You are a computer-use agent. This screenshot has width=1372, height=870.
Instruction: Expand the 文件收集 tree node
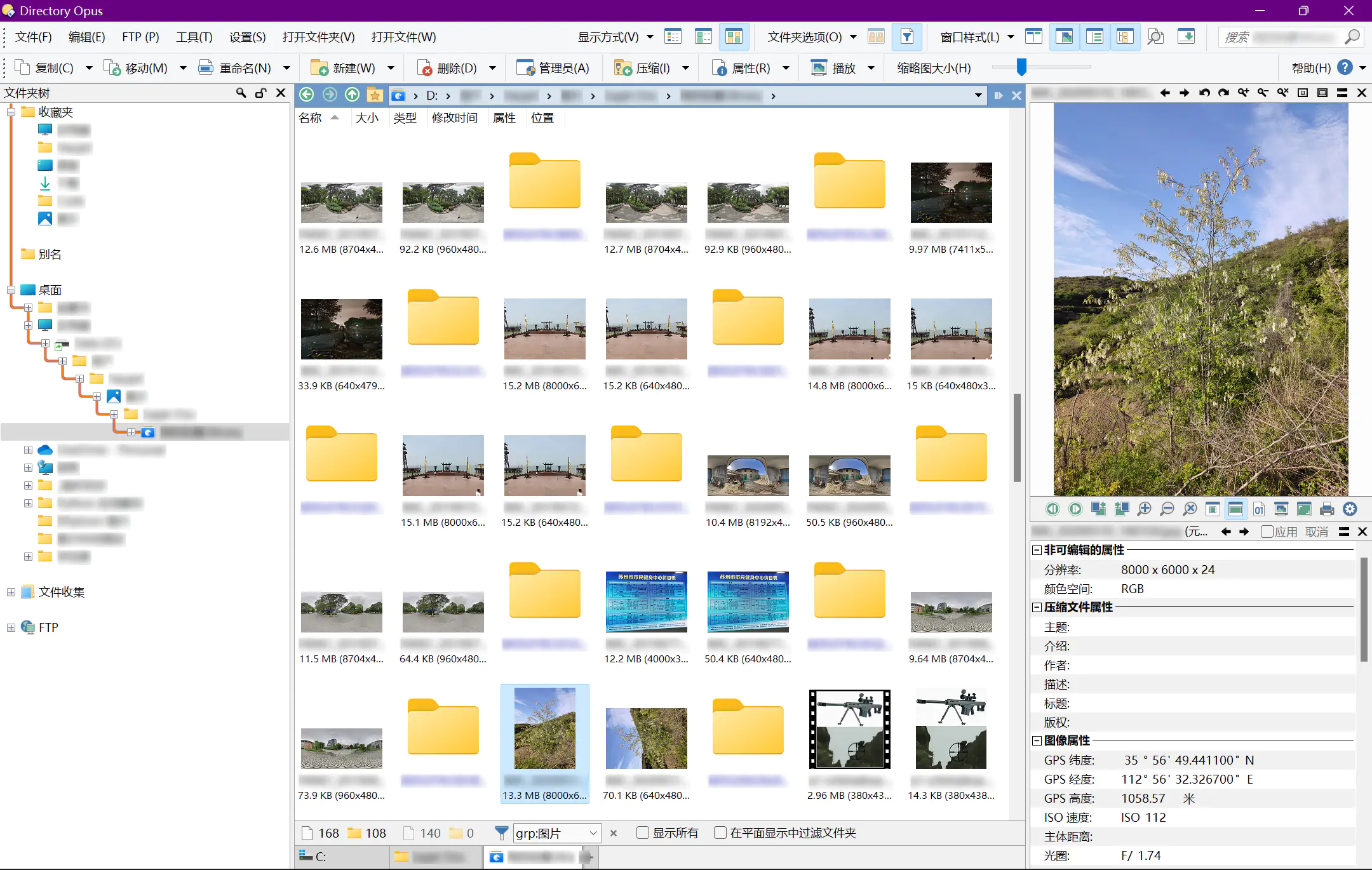[x=11, y=592]
